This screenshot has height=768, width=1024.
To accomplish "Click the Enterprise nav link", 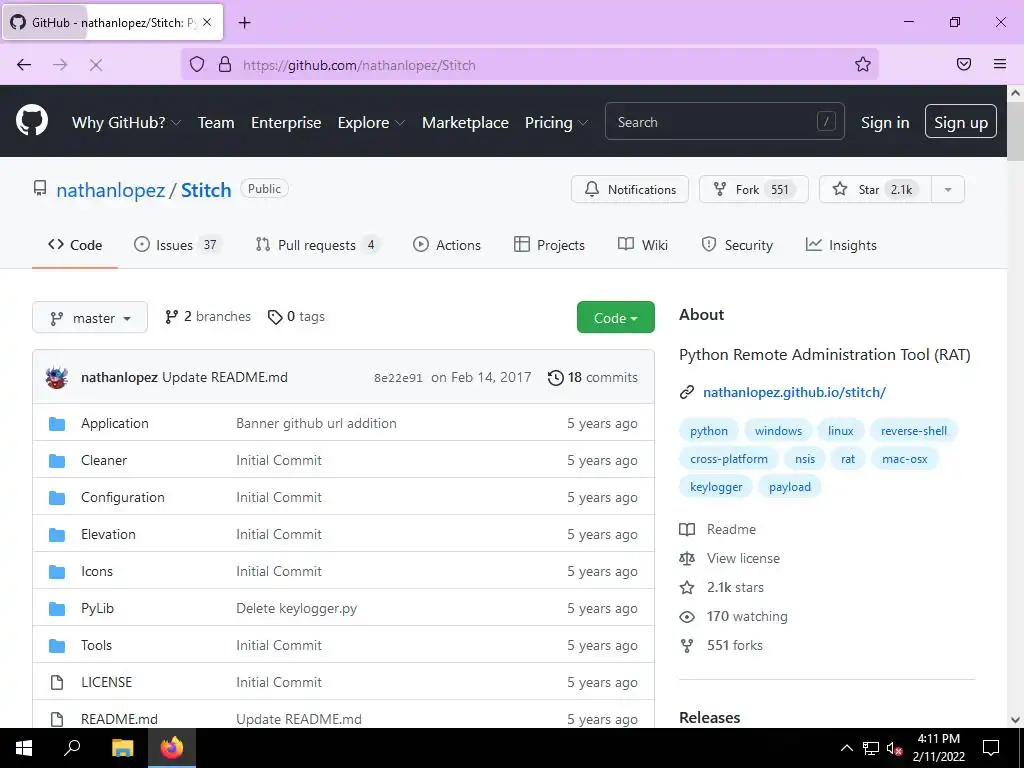I will click(286, 123).
